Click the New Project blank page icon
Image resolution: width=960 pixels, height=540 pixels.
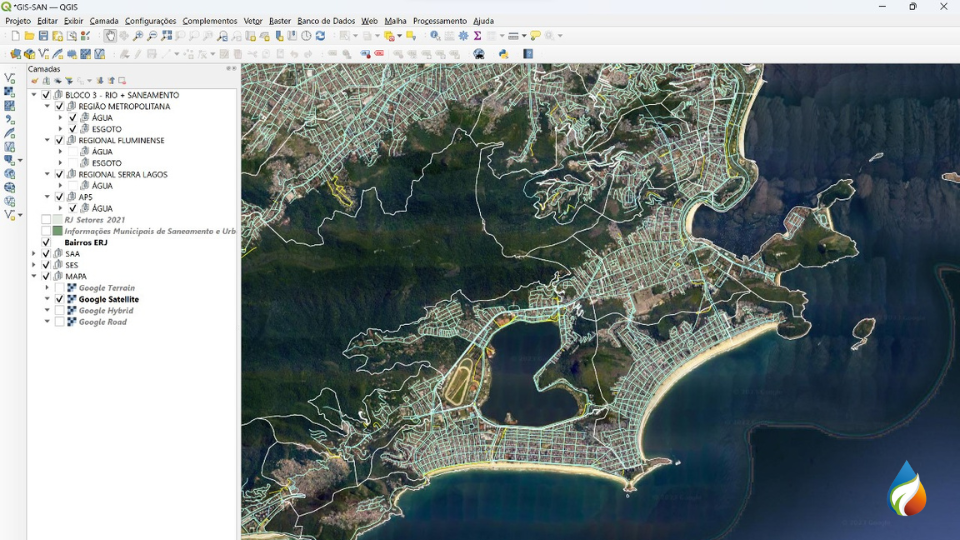15,36
